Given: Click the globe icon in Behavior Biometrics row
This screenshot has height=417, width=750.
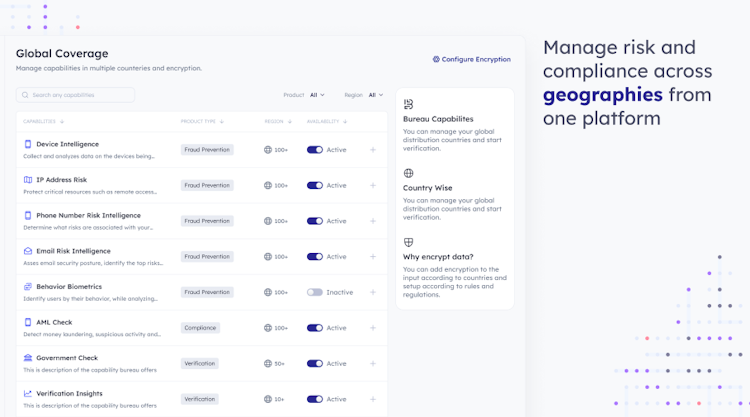Looking at the screenshot, I should [x=268, y=292].
